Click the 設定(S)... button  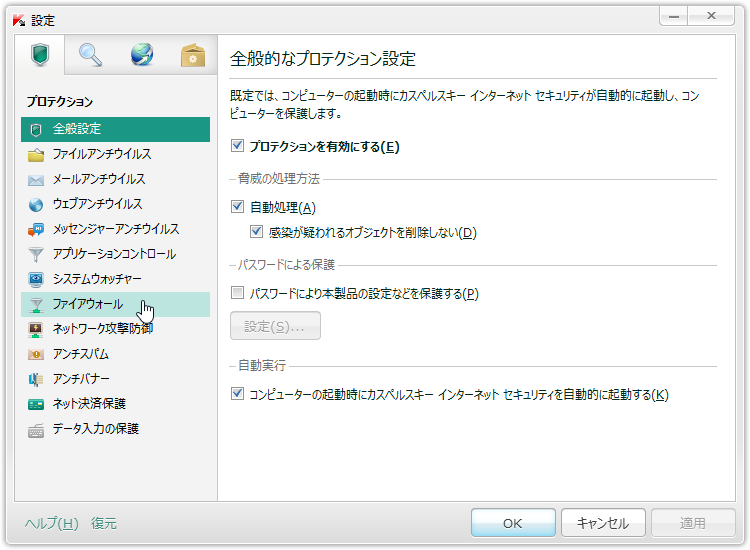tap(275, 326)
